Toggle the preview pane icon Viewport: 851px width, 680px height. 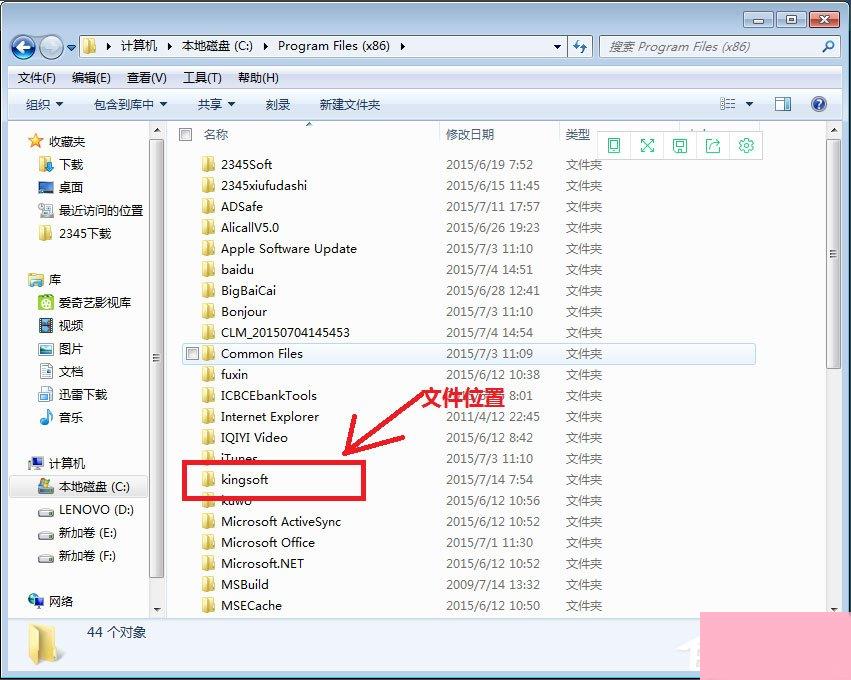tap(783, 104)
